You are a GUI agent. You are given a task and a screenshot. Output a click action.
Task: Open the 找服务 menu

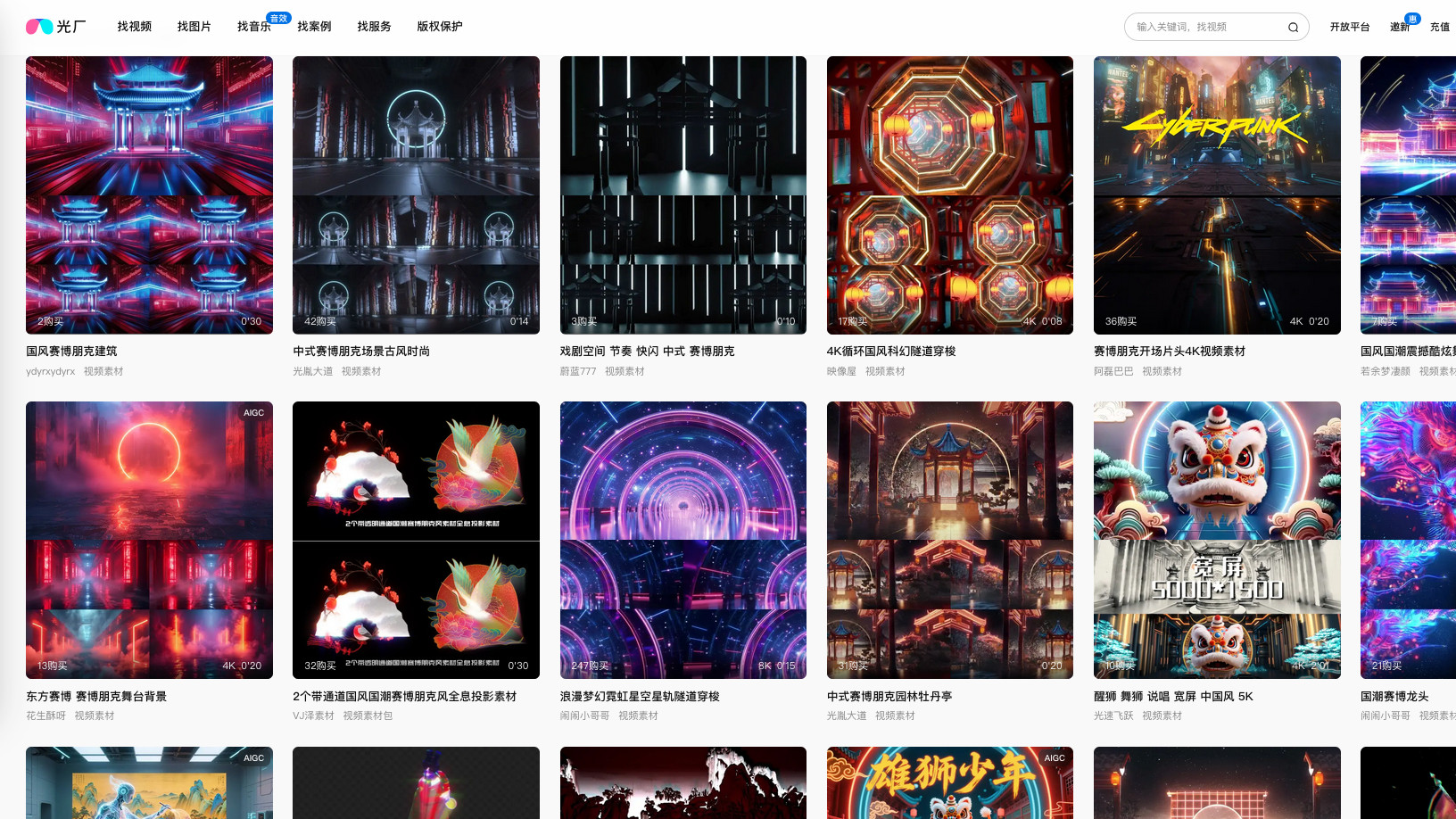coord(374,27)
